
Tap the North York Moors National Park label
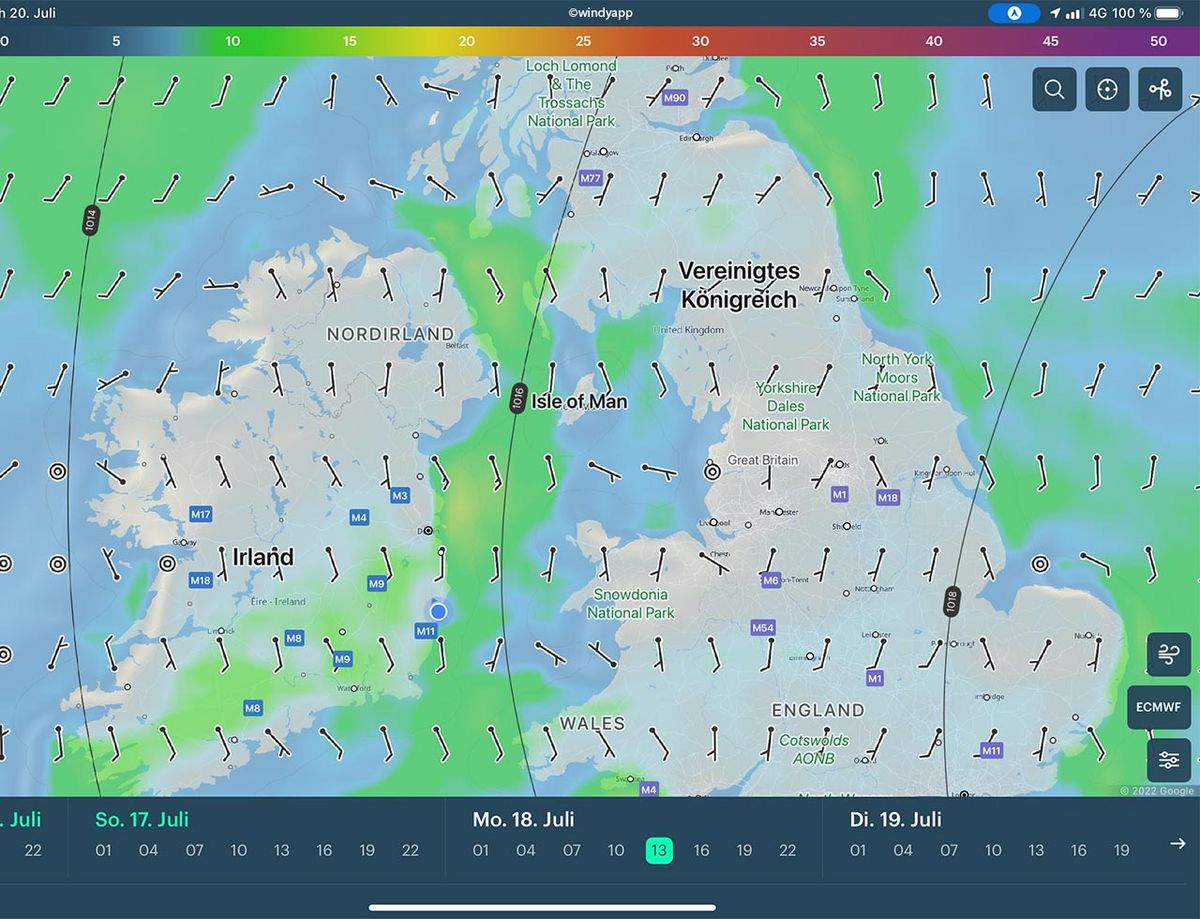[897, 377]
